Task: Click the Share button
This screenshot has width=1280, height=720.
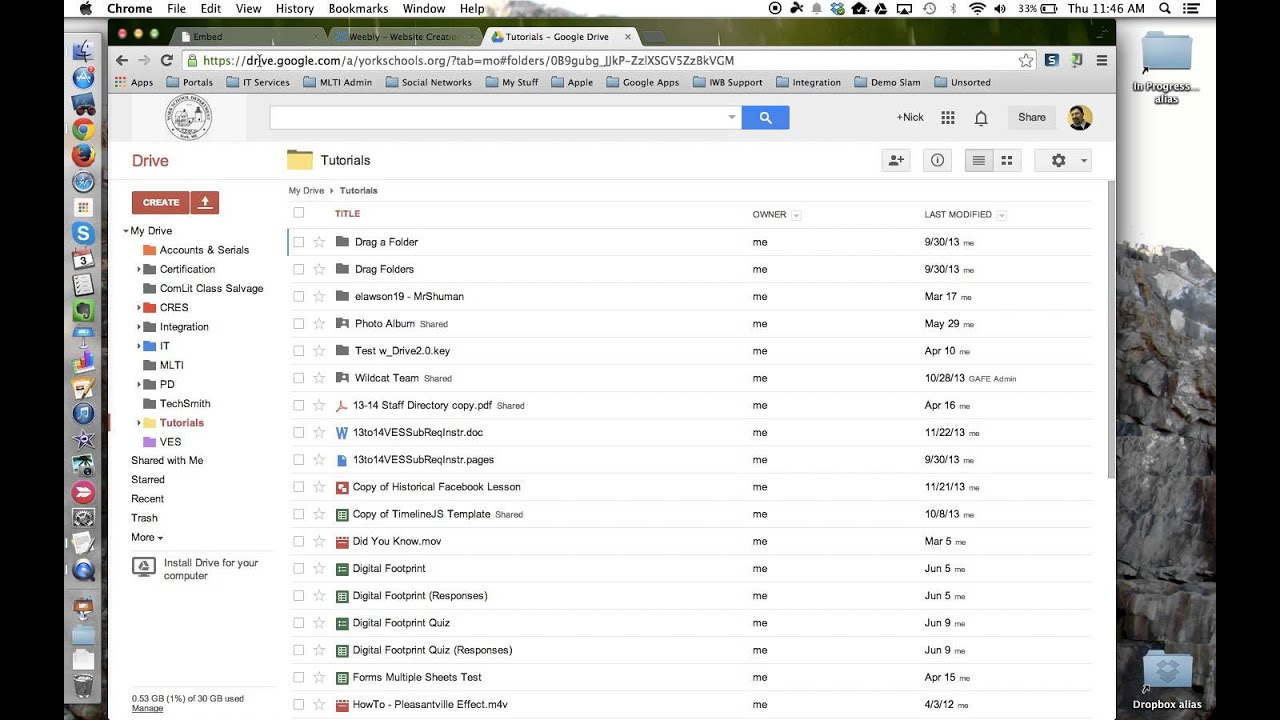Action: point(1032,118)
